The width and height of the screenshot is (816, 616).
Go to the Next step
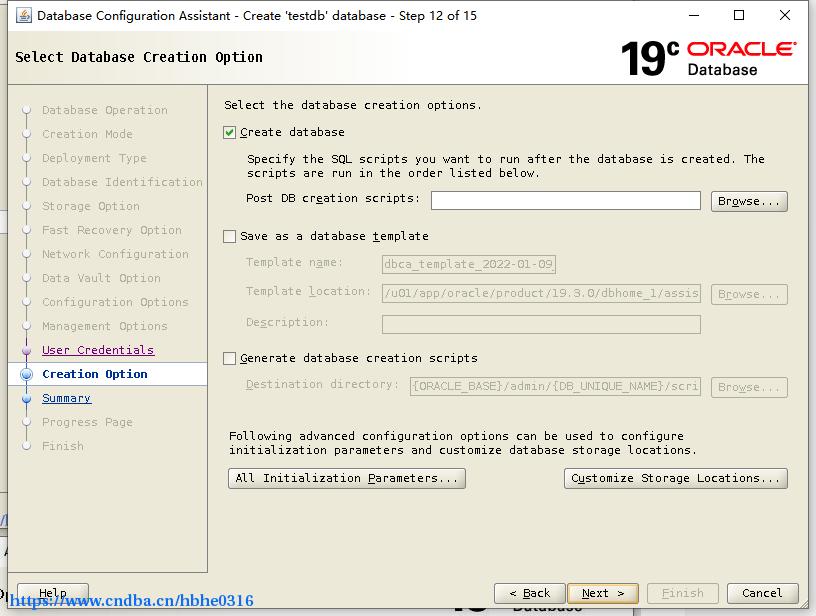pyautogui.click(x=603, y=593)
